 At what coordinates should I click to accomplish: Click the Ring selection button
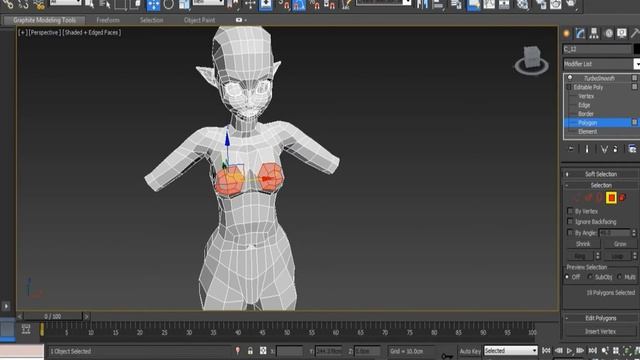[x=580, y=256]
